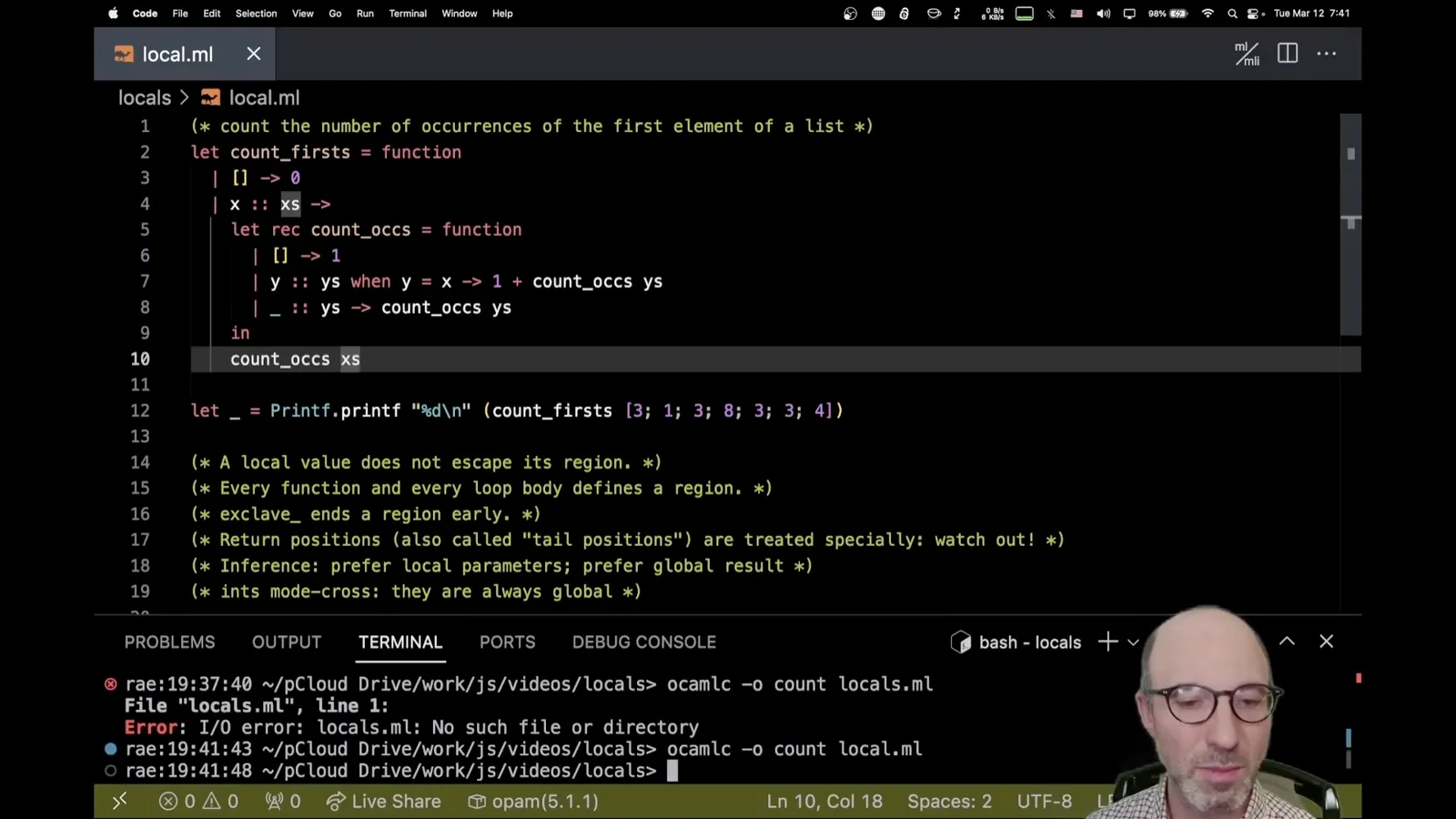
Task: Click the Bluetooth icon in menu bar
Action: (x=1051, y=14)
